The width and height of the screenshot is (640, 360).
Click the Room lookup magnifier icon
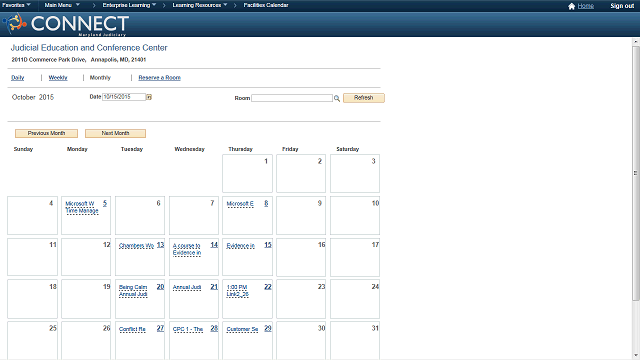(337, 98)
